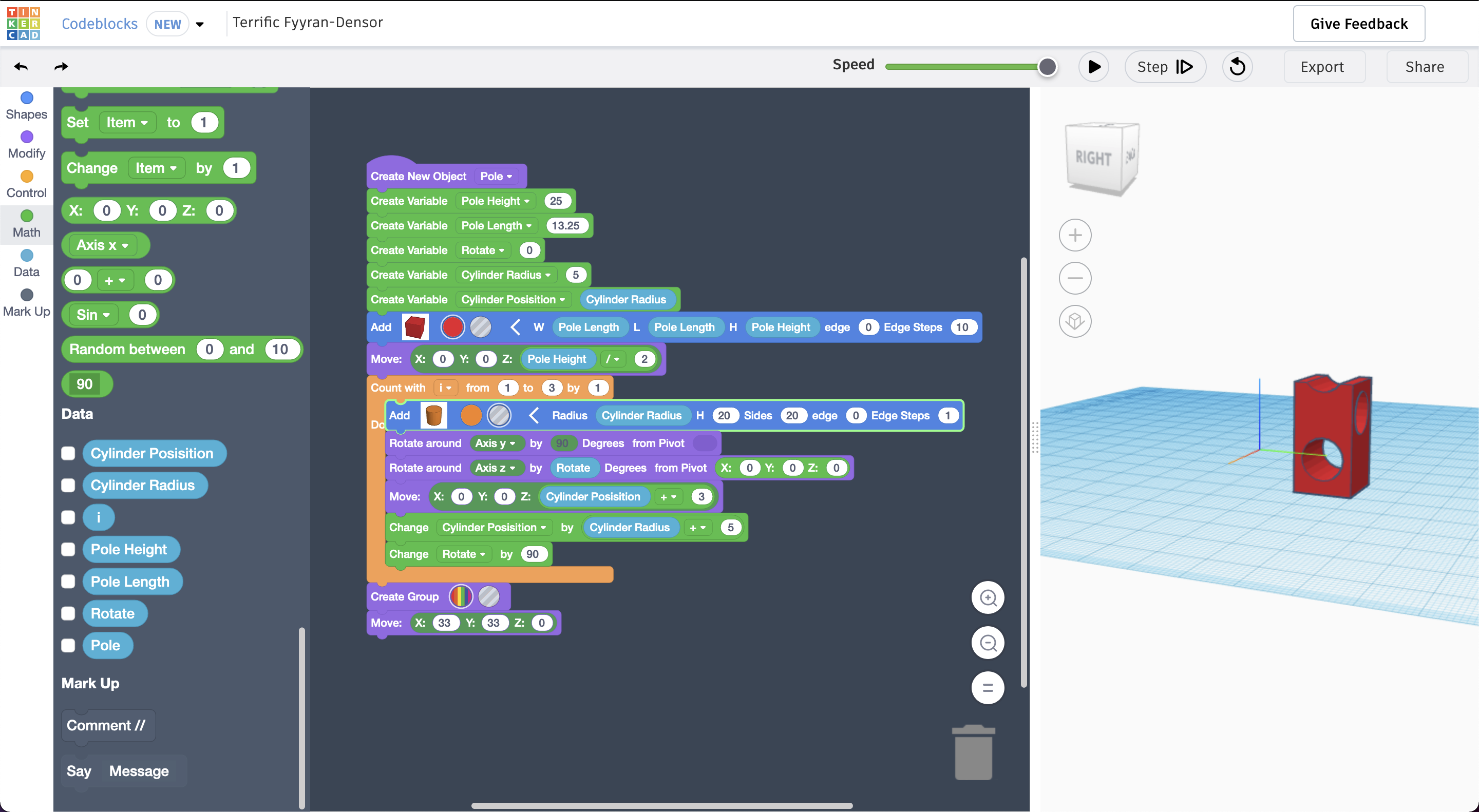Click the Speed slider handle
This screenshot has width=1479, height=812.
1047,67
